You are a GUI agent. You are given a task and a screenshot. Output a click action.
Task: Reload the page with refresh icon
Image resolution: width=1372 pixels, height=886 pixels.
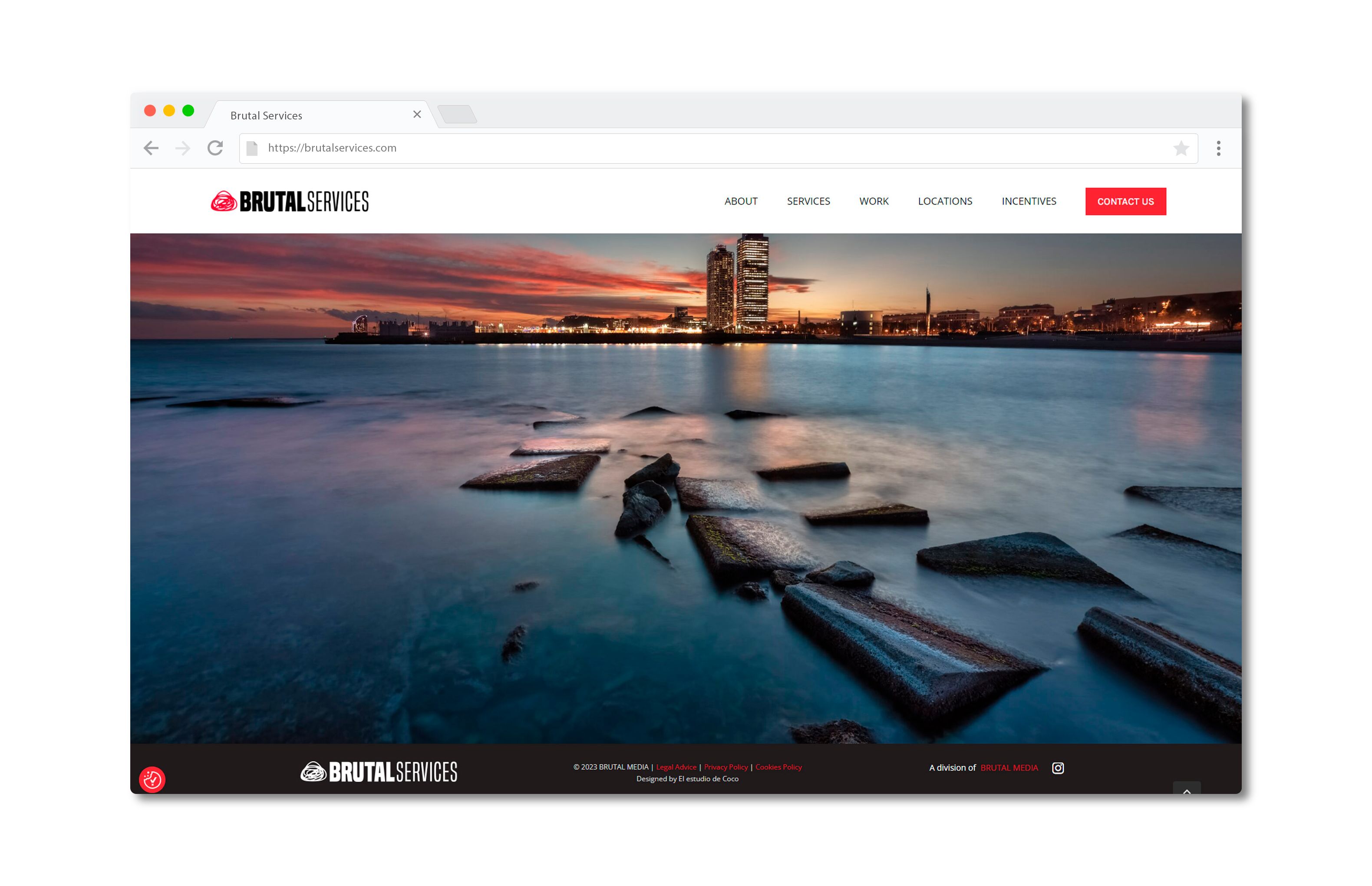pyautogui.click(x=215, y=148)
